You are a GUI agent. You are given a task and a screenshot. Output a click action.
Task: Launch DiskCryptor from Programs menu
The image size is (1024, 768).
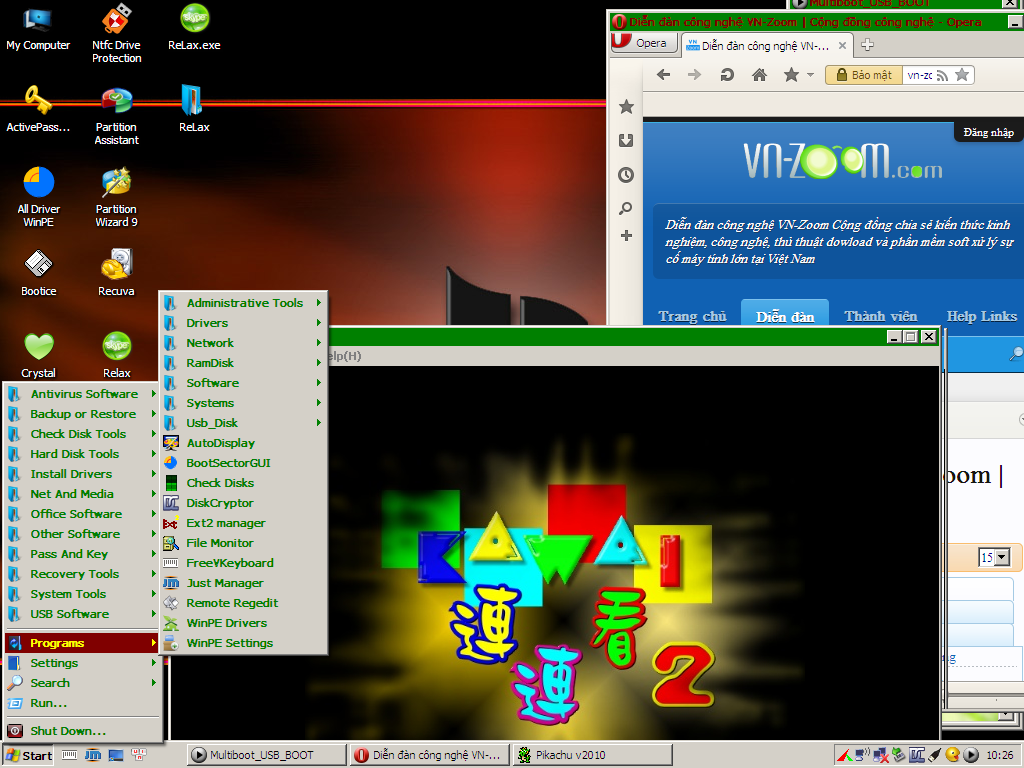pos(244,503)
